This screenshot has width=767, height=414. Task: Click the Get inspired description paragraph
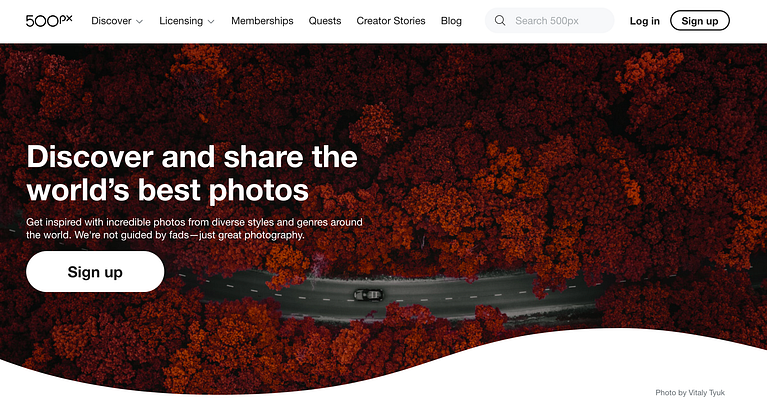click(x=194, y=229)
